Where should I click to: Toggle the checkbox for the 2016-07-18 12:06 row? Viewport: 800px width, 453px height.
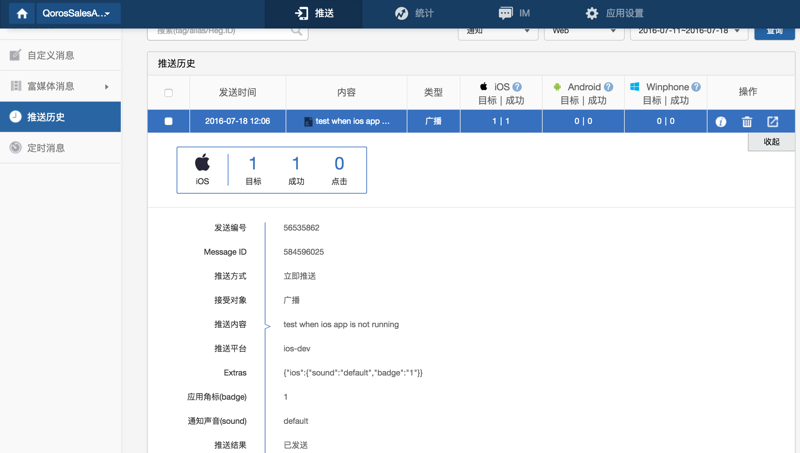[168, 121]
